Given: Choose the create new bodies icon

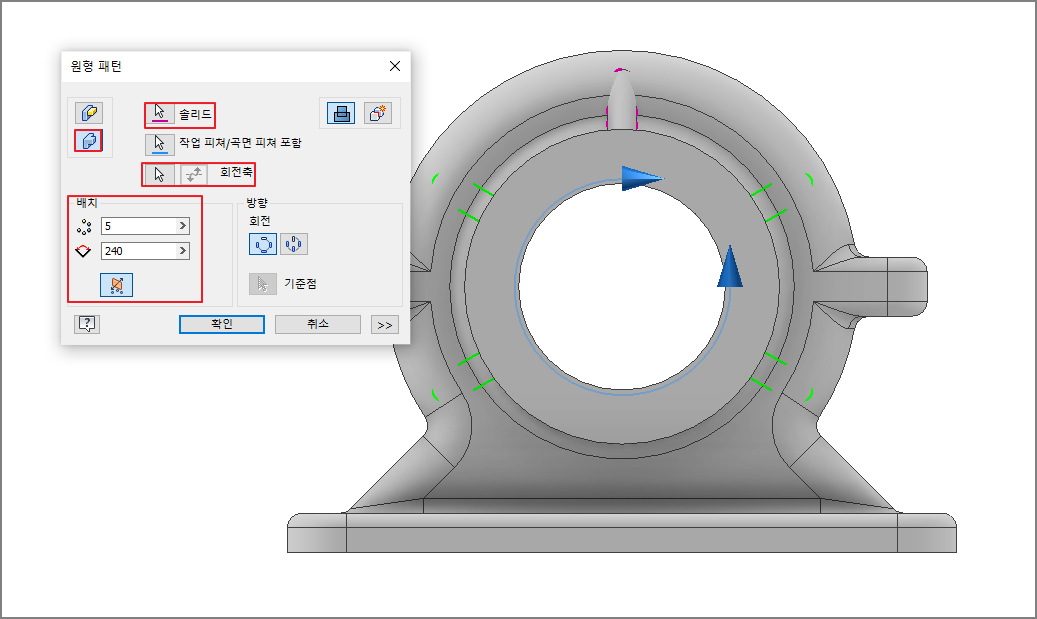Looking at the screenshot, I should click(x=378, y=113).
